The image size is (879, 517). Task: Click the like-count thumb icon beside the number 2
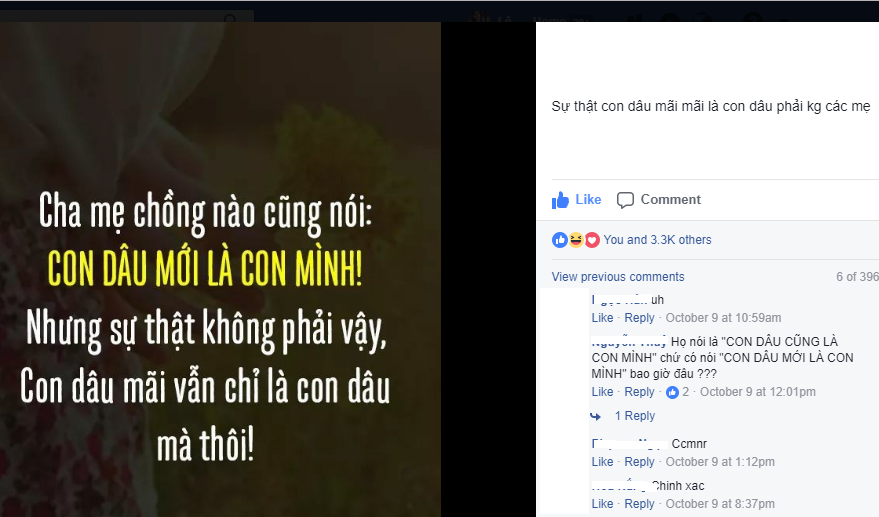coord(672,393)
